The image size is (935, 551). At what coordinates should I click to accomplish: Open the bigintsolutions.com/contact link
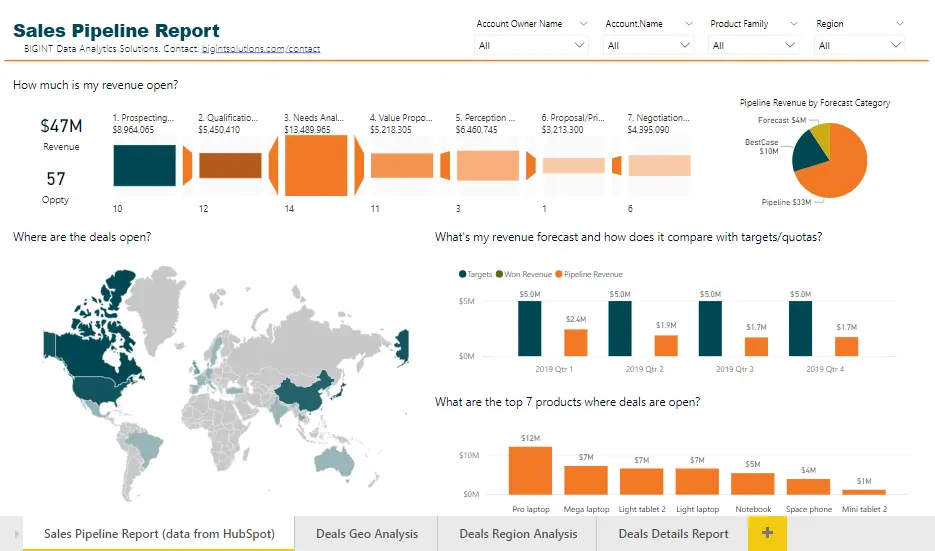260,48
